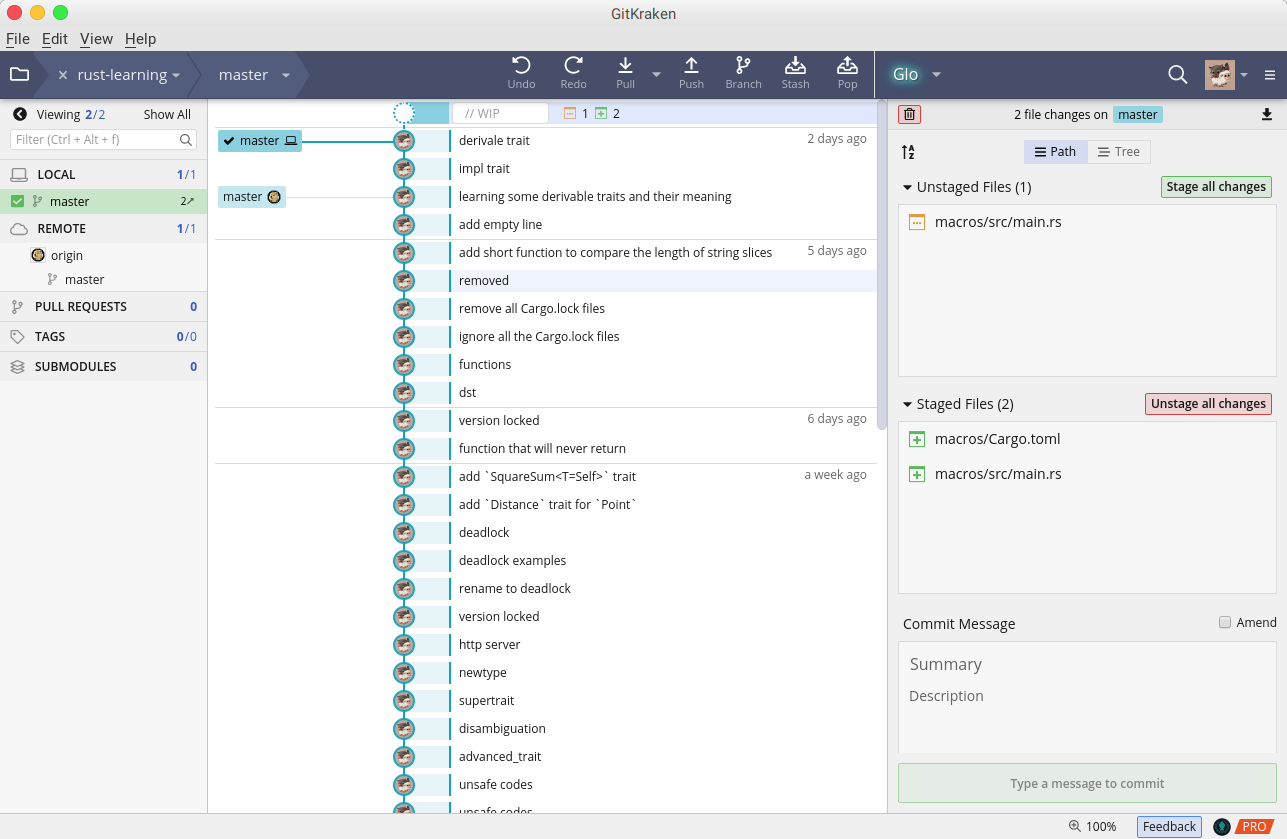Click the avatar of the 'derivale trait' commit

(x=404, y=141)
